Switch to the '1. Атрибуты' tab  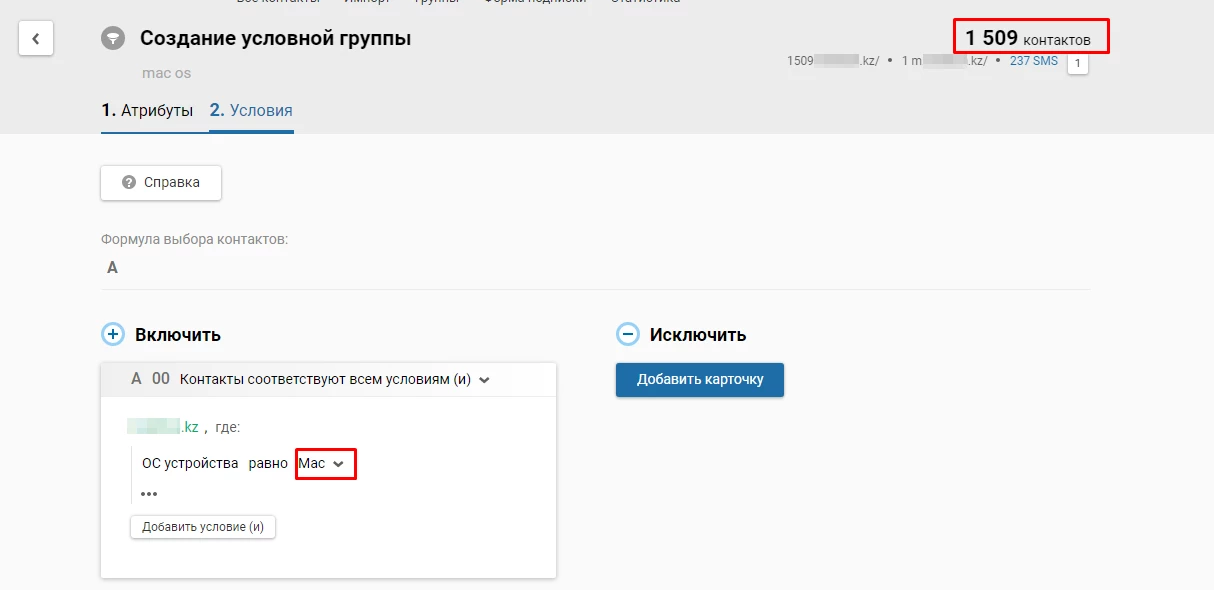148,110
